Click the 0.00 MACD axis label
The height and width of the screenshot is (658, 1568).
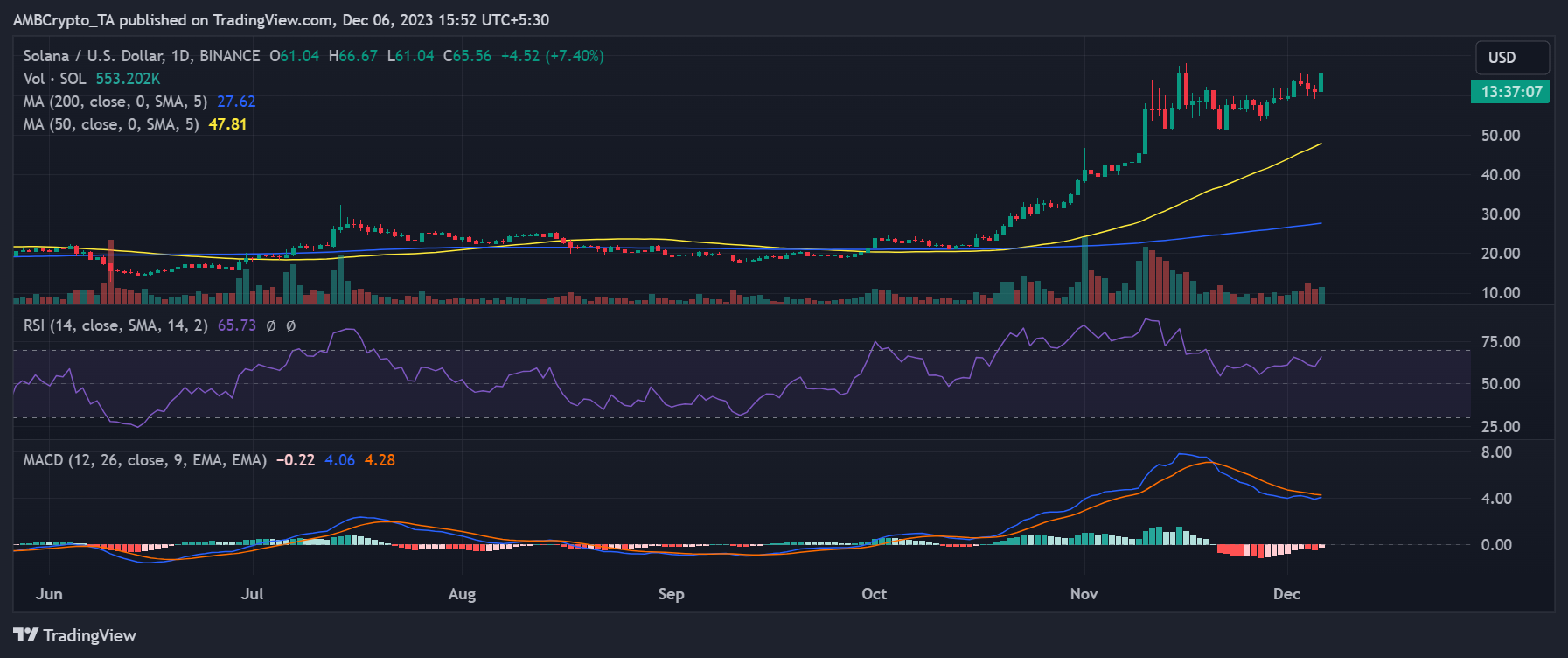pyautogui.click(x=1496, y=545)
